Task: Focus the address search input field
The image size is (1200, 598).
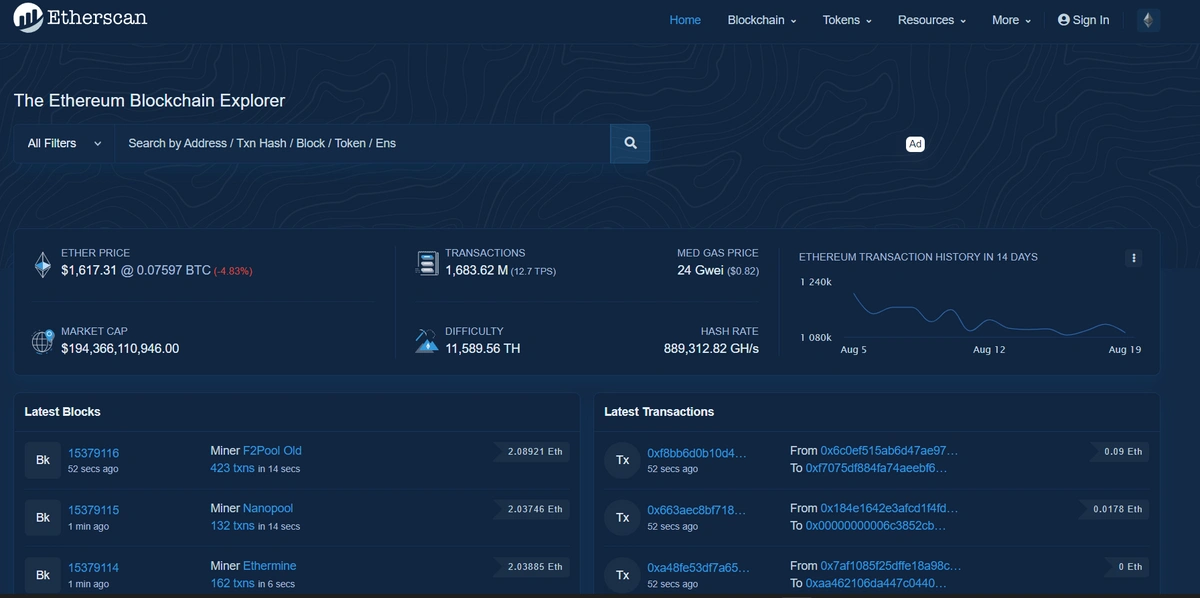Action: [x=363, y=143]
